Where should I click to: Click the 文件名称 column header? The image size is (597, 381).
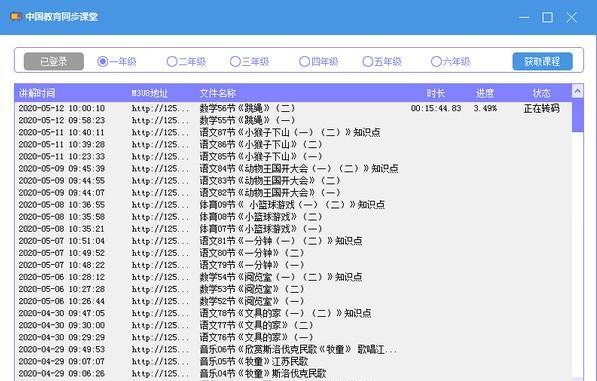point(218,93)
